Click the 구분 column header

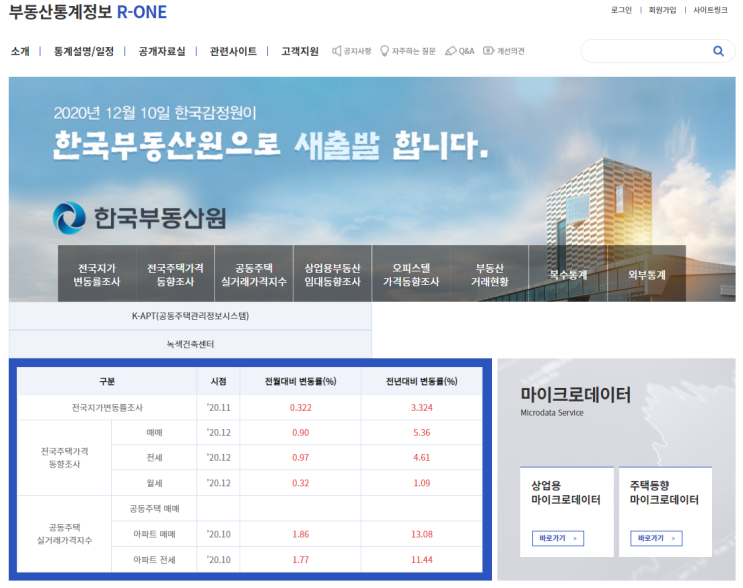click(x=107, y=381)
